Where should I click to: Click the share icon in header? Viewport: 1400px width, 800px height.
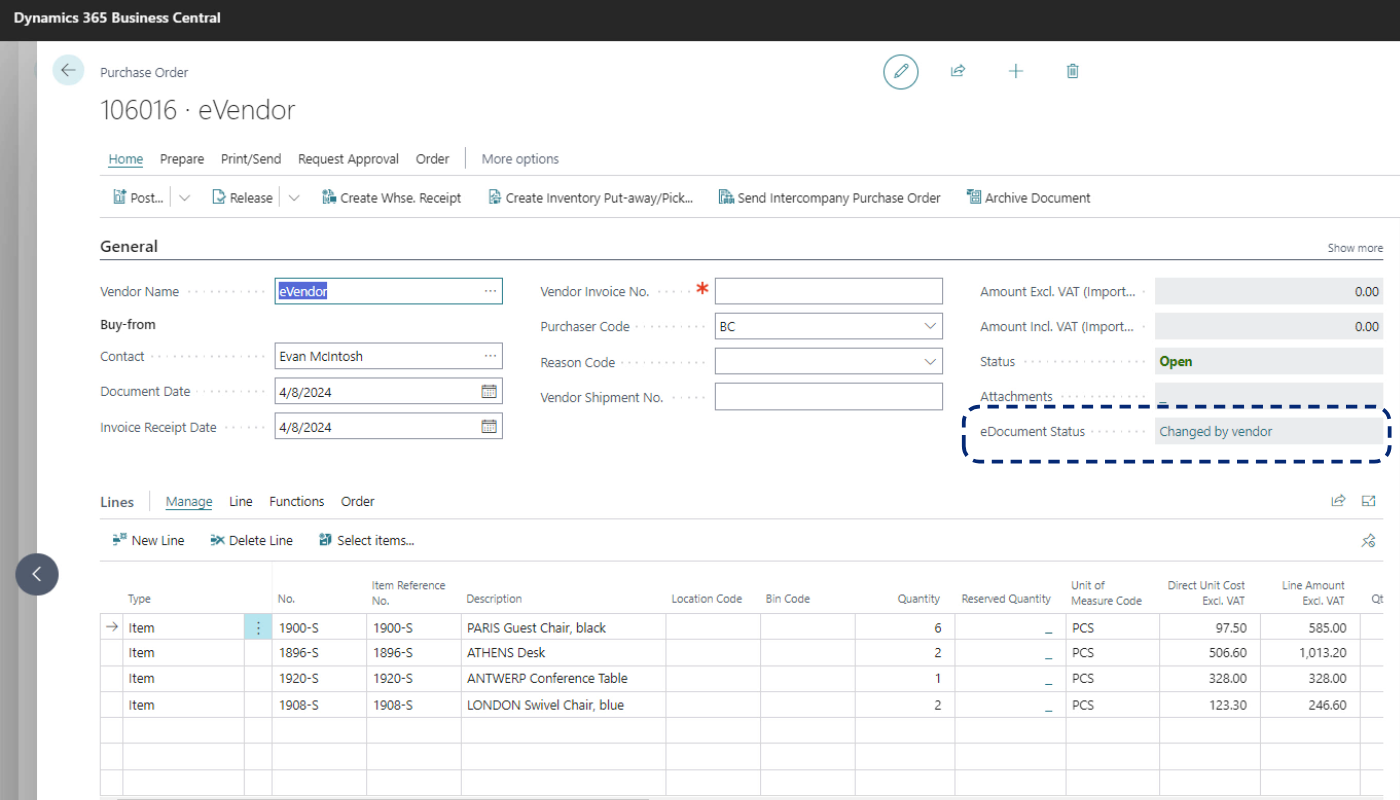pyautogui.click(x=958, y=71)
